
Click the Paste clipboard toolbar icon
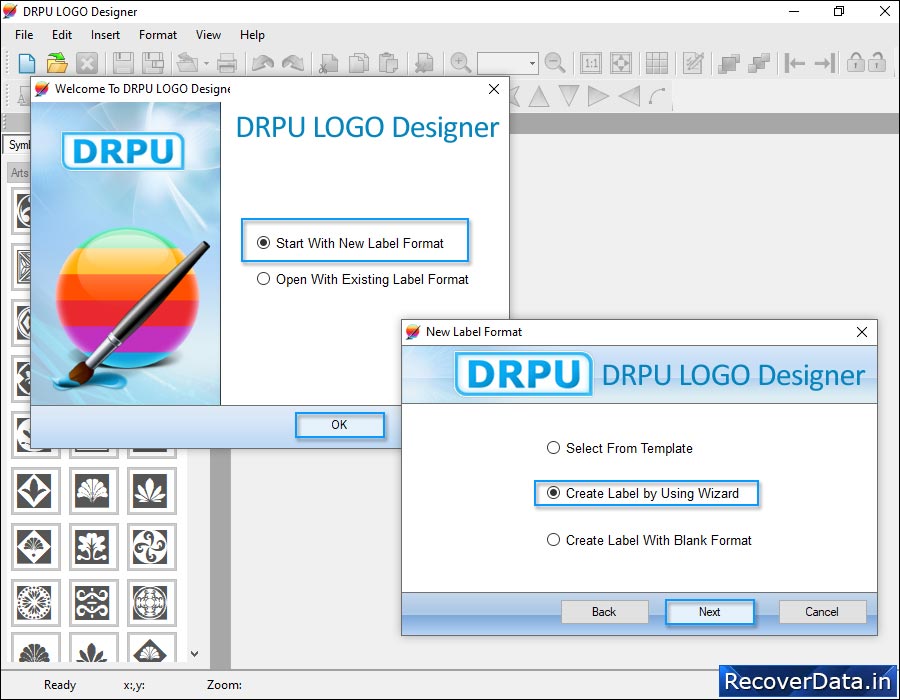(x=389, y=63)
